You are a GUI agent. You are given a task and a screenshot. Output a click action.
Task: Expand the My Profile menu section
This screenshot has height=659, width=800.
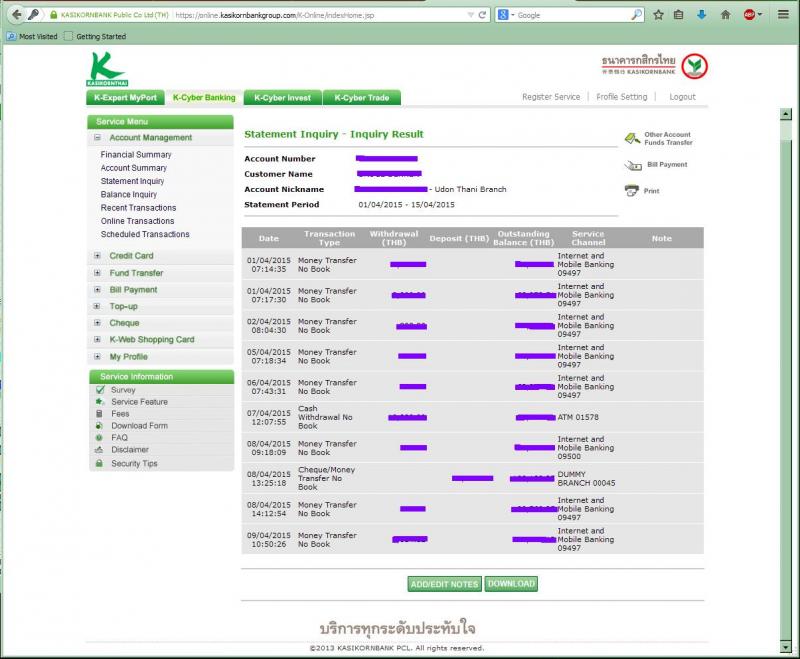click(x=97, y=357)
